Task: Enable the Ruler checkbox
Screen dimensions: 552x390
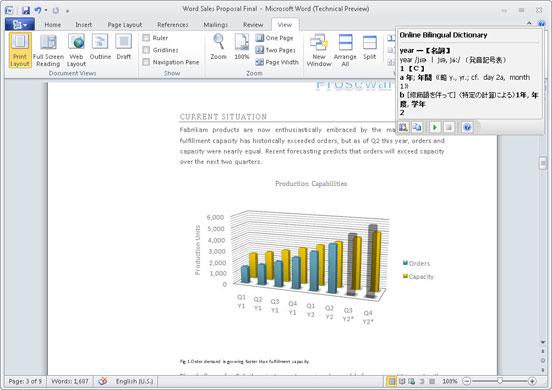Action: 146,38
